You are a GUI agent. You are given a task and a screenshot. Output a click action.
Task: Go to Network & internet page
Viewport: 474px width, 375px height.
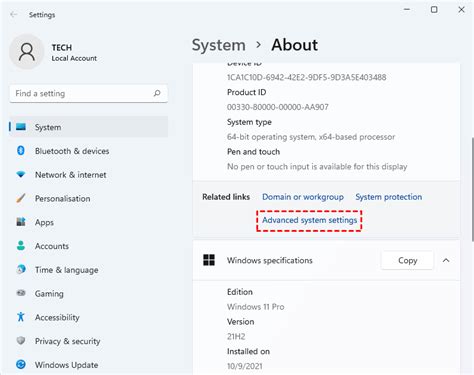coord(71,175)
